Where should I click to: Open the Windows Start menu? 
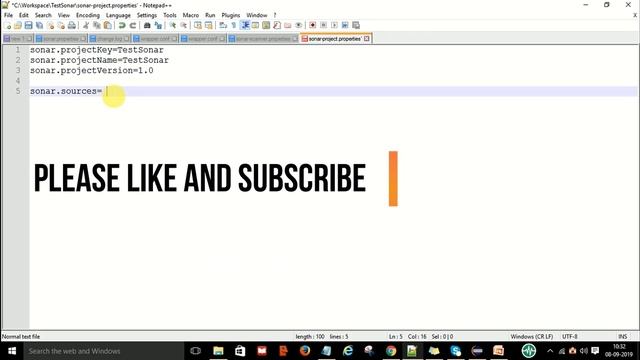12,351
